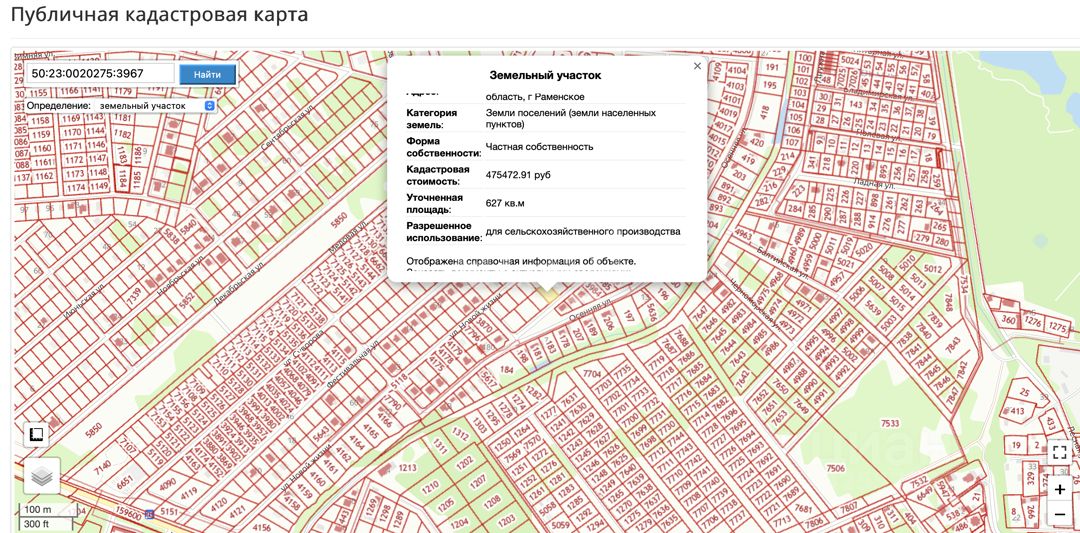The height and width of the screenshot is (533, 1080).
Task: Select the area value 627 кв.м
Action: (506, 204)
